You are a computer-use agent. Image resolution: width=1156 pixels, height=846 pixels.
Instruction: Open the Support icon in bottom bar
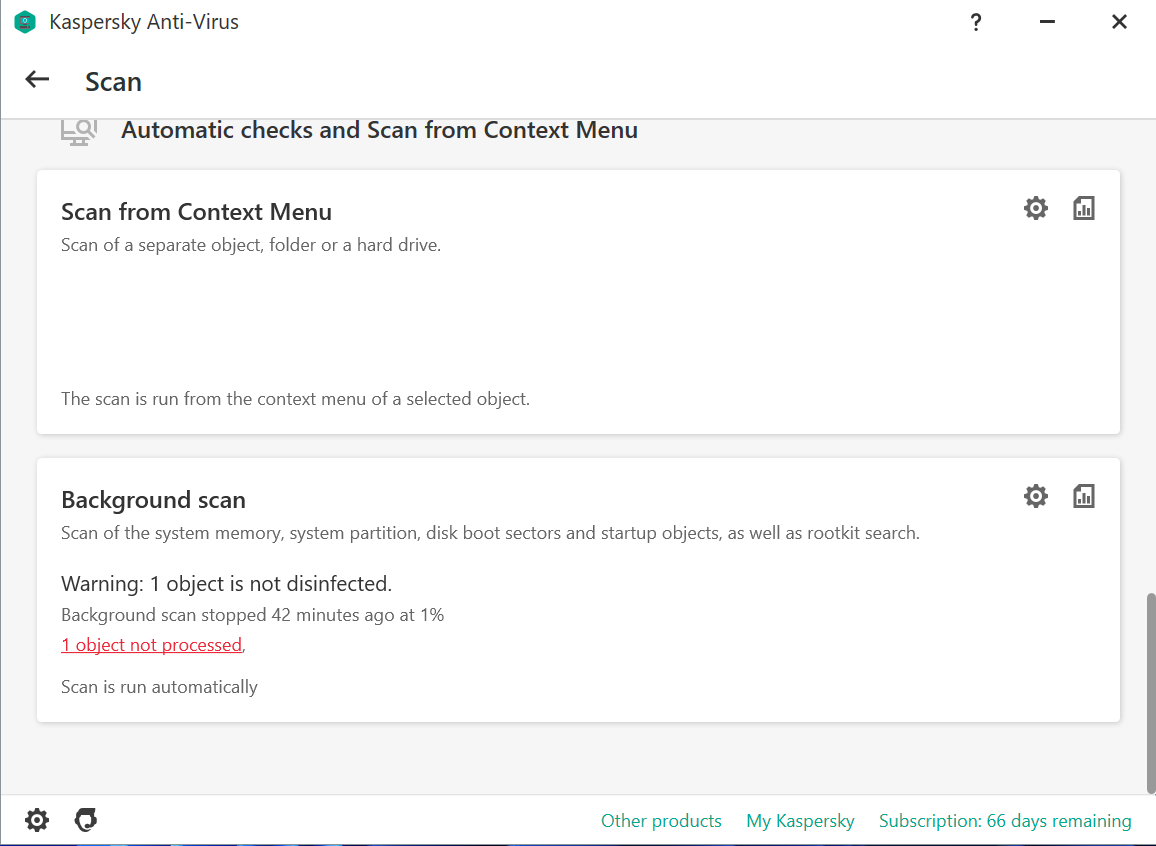pyautogui.click(x=86, y=821)
